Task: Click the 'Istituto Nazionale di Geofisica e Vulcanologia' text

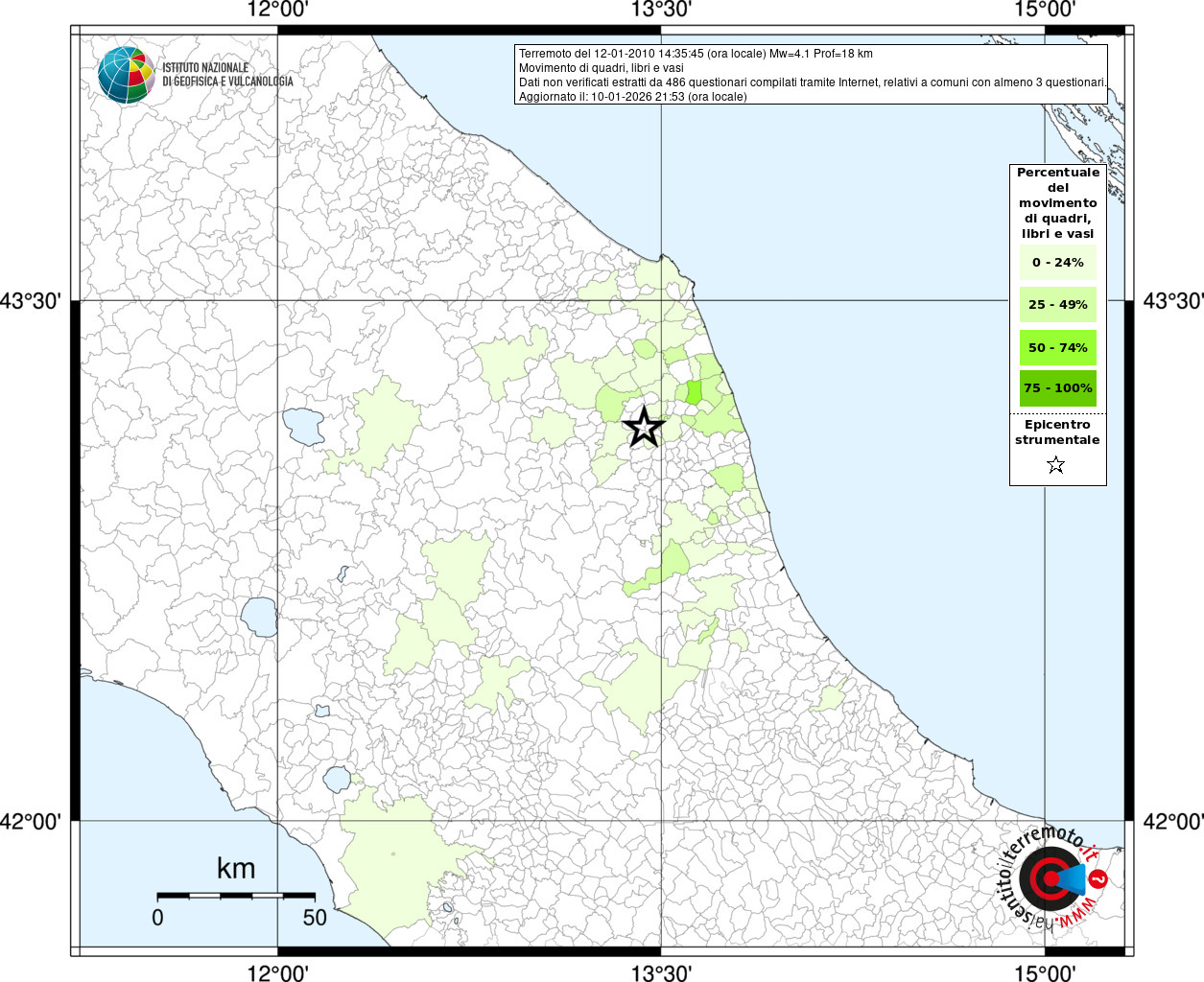Action: (x=227, y=75)
